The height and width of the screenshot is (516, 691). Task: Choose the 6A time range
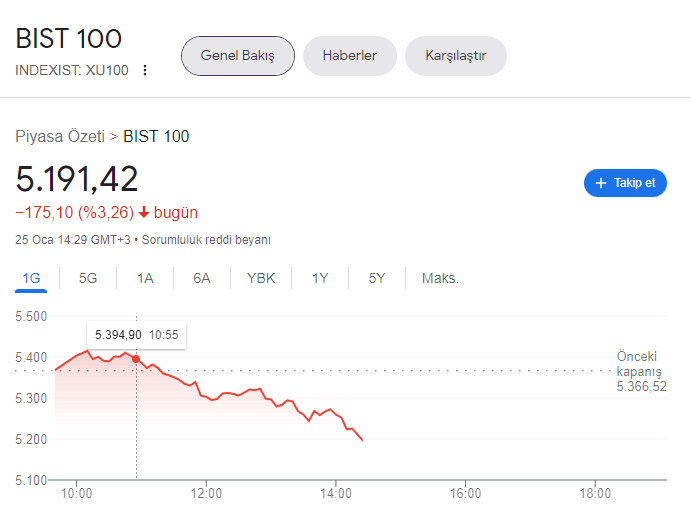point(202,278)
